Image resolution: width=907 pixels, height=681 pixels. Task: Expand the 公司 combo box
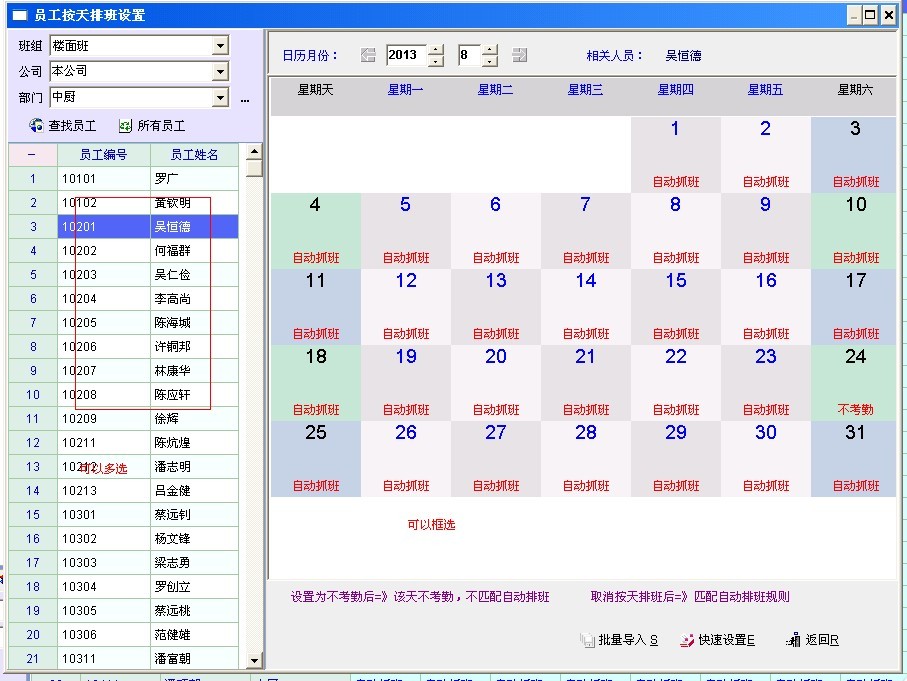pos(220,72)
